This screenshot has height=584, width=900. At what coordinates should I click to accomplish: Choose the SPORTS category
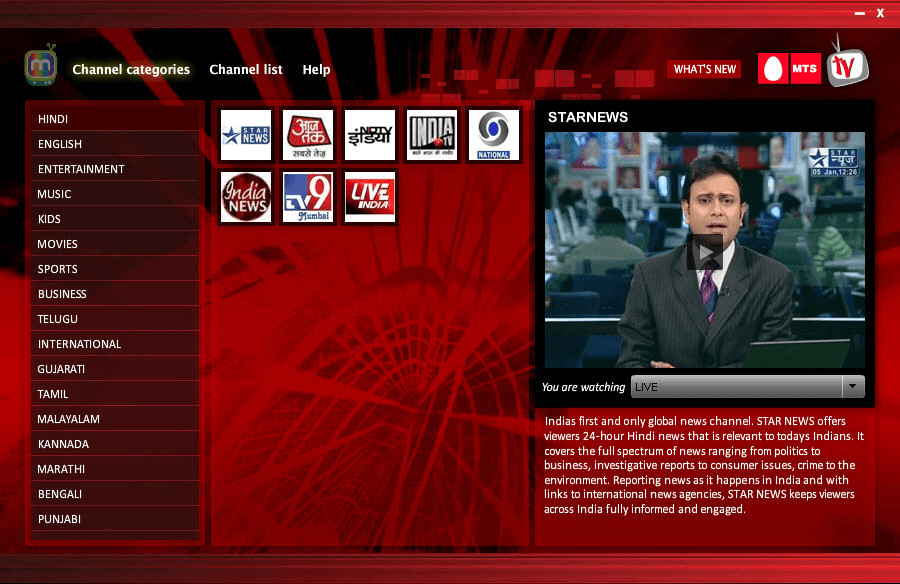point(58,269)
